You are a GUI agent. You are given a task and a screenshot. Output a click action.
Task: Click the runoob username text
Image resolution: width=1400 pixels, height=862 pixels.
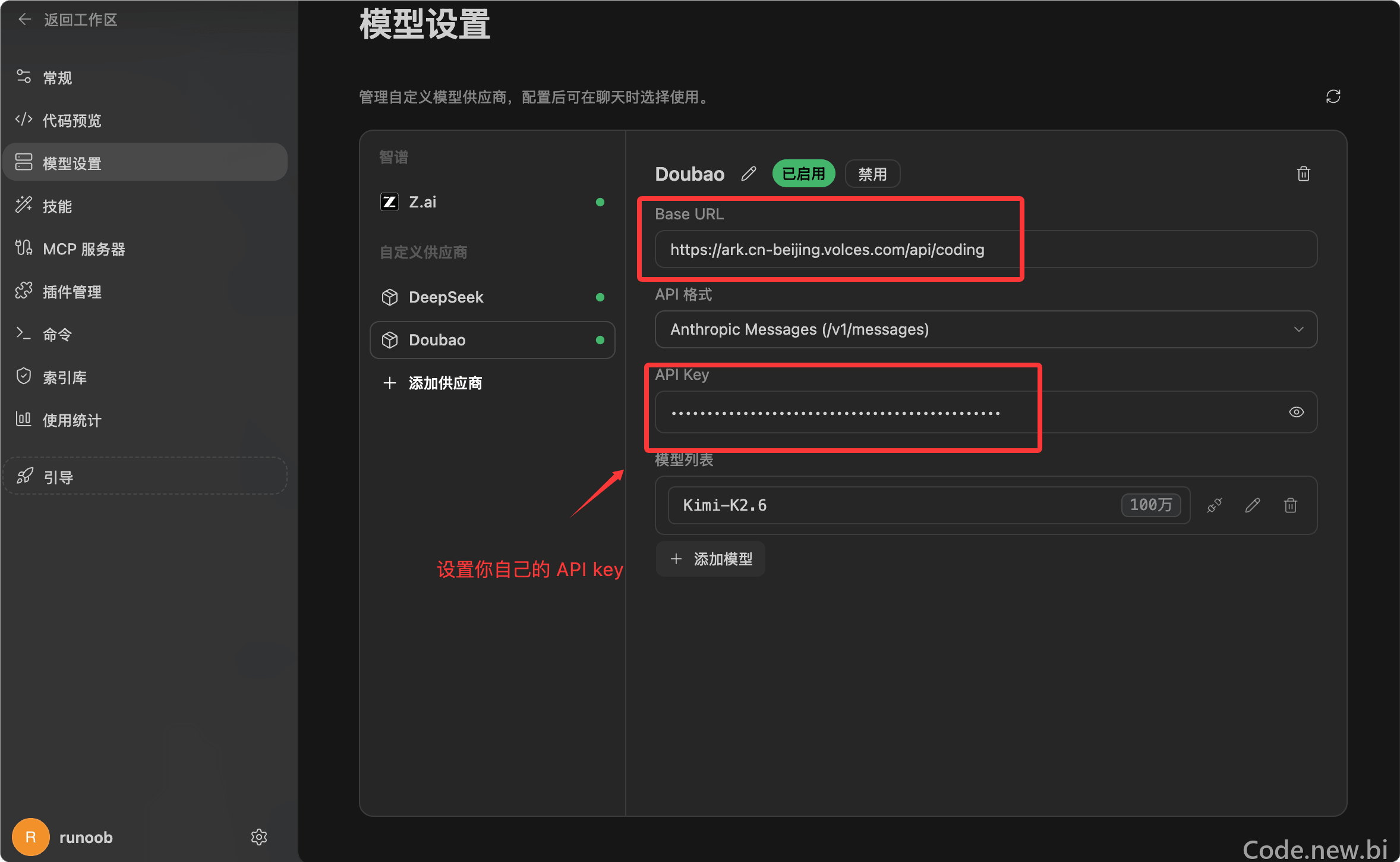pos(86,837)
